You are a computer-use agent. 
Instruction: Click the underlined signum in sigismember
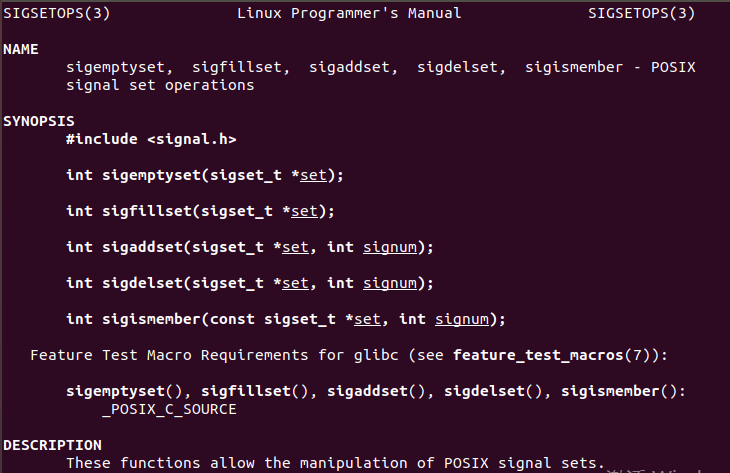coord(462,320)
